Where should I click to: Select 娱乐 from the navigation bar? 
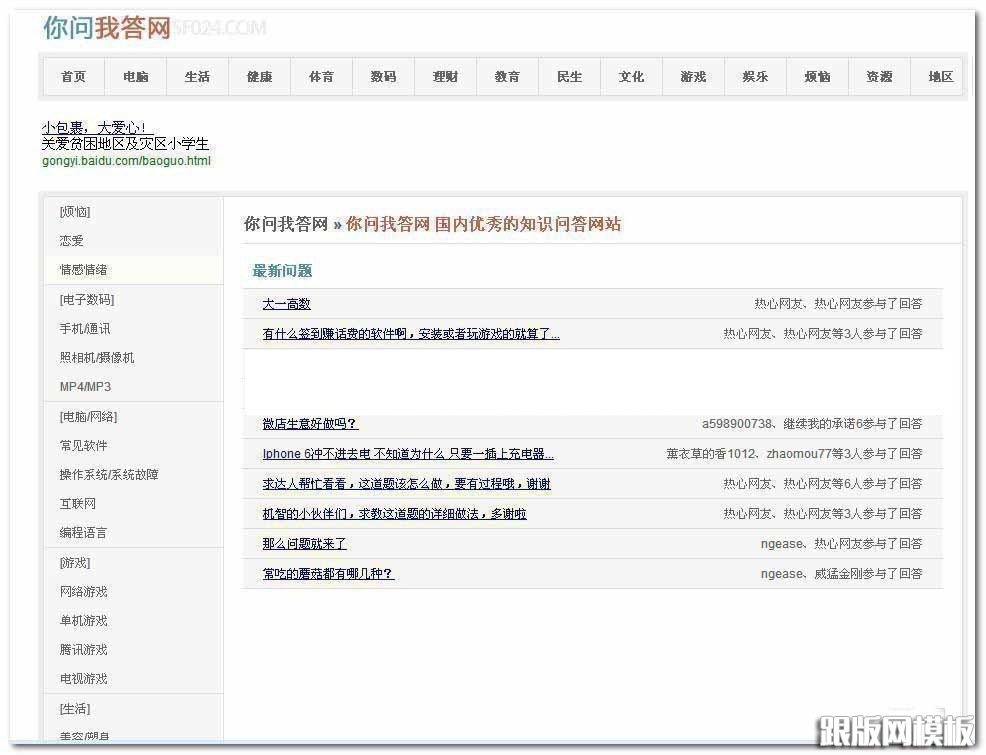click(755, 76)
